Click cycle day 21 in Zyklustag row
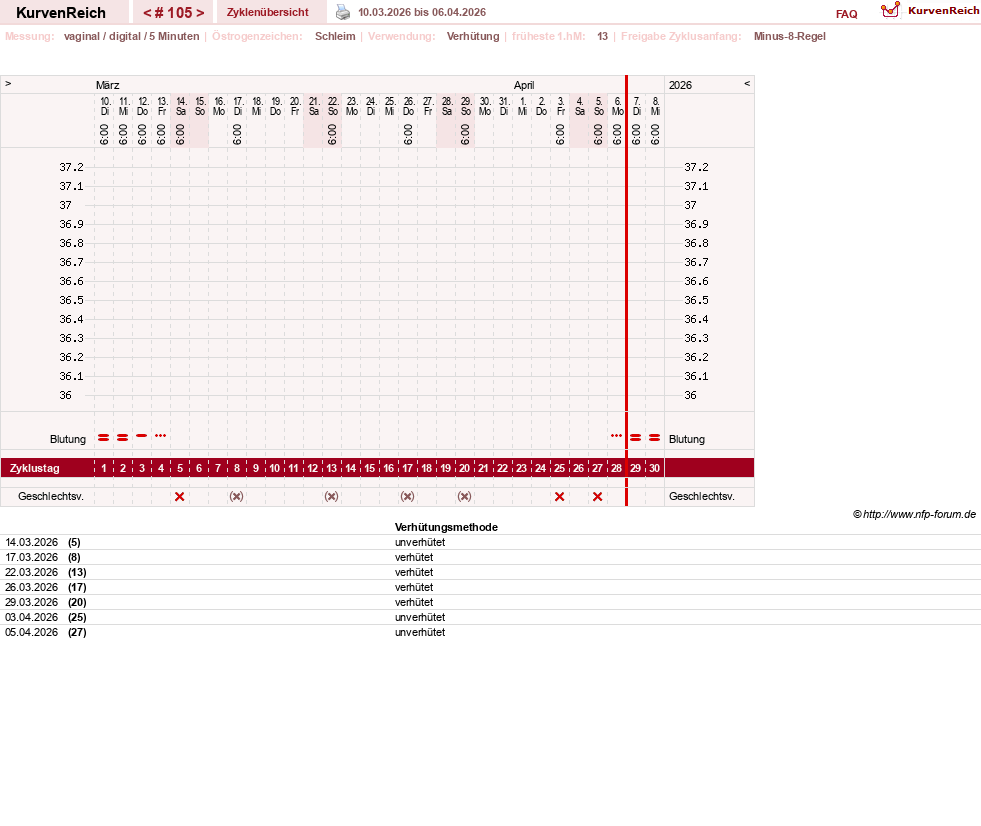 click(x=483, y=468)
